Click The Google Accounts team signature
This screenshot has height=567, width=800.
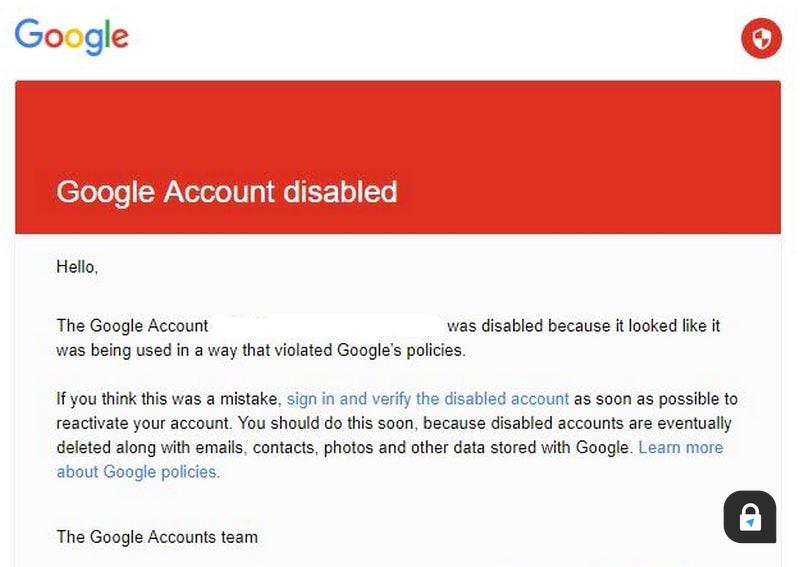click(157, 537)
